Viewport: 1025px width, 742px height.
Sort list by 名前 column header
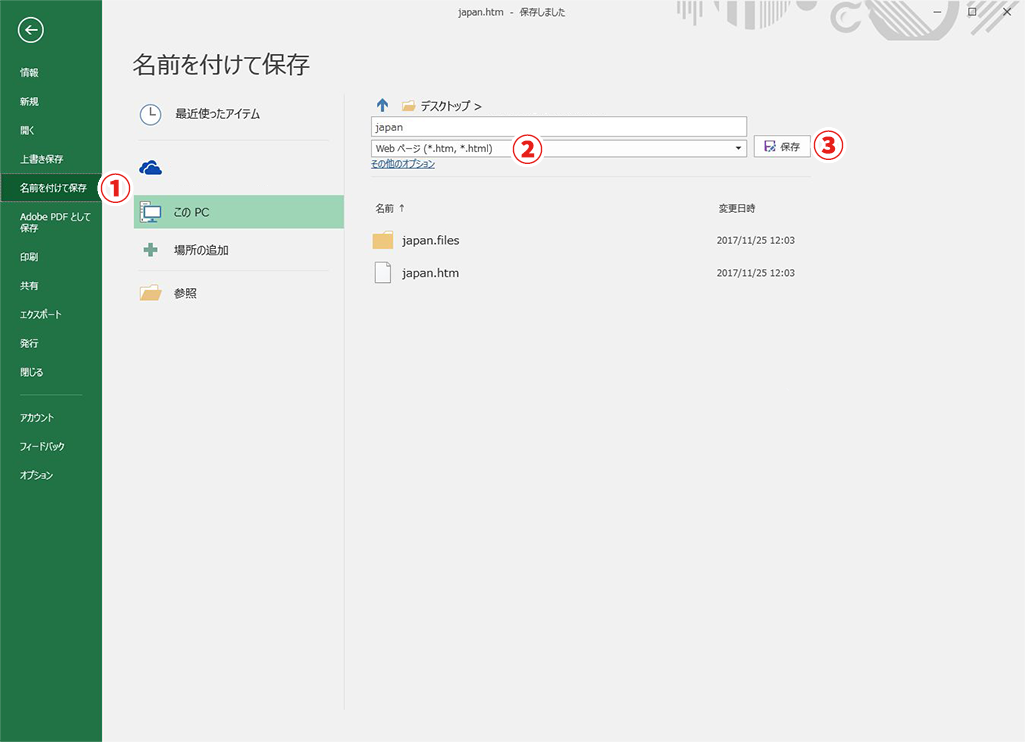tap(385, 208)
